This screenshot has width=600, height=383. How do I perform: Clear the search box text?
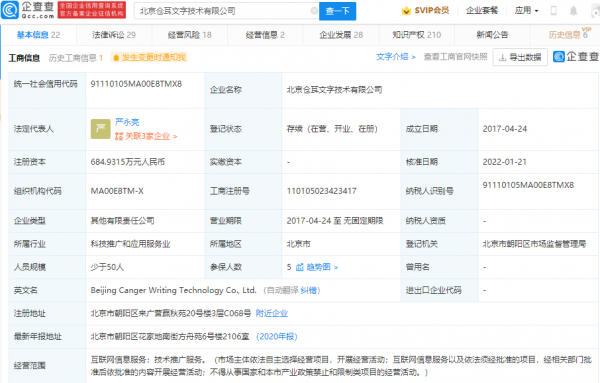[x=314, y=11]
